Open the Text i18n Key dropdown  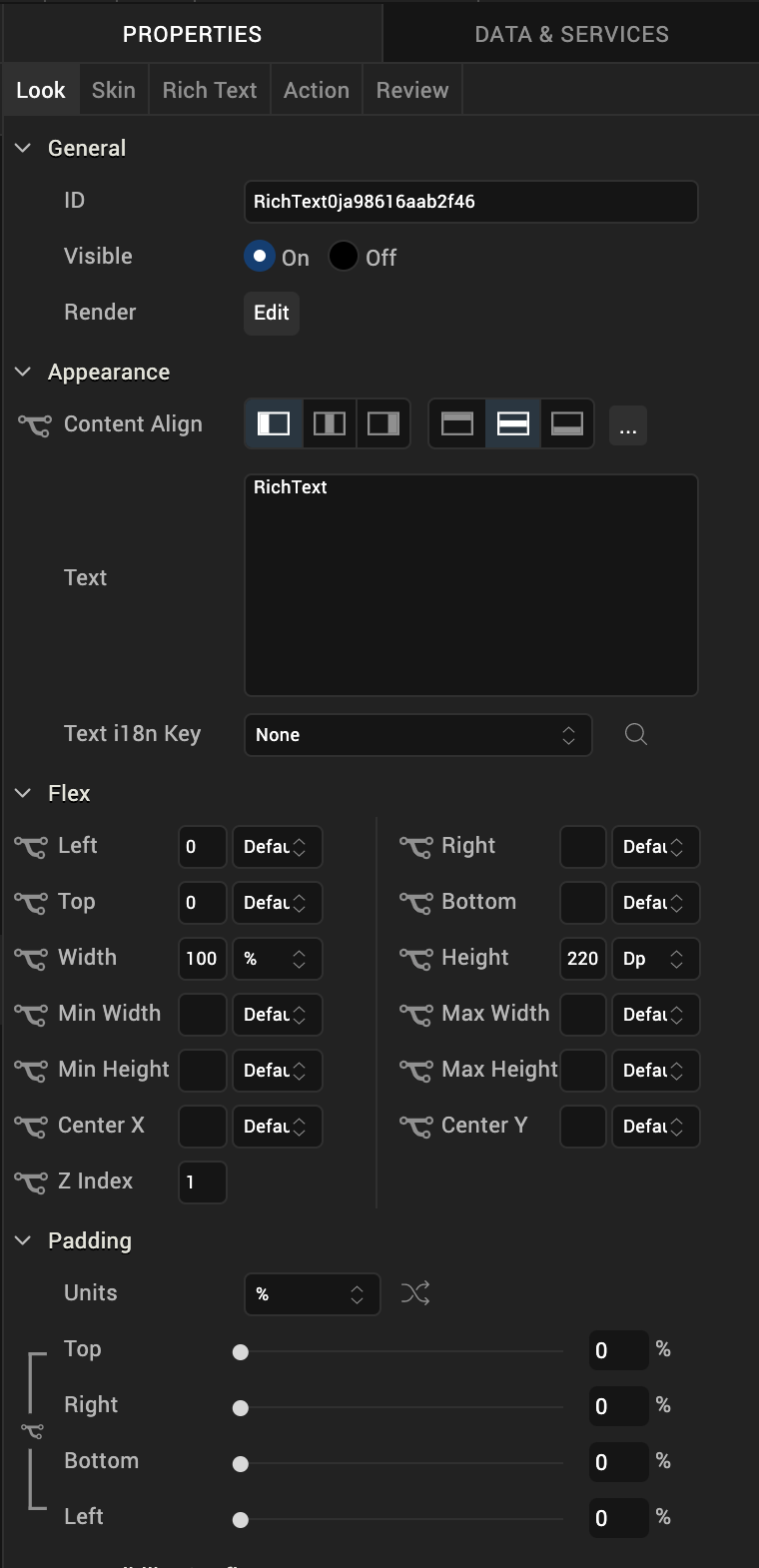(x=417, y=735)
